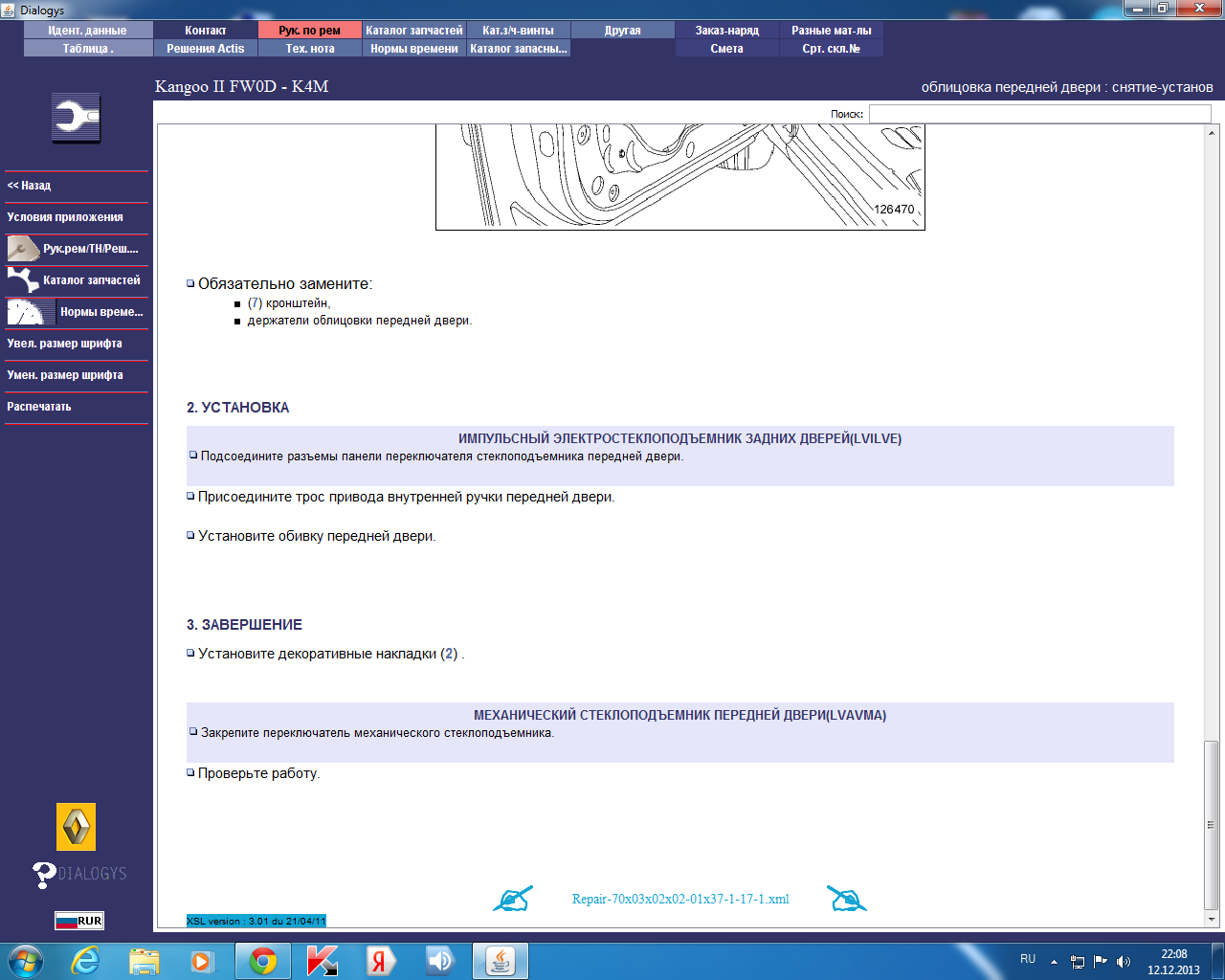Screen dimensions: 1225x980
Task: Click heading 3. ЗАВЕРШЕНИЕ
Action: point(244,625)
